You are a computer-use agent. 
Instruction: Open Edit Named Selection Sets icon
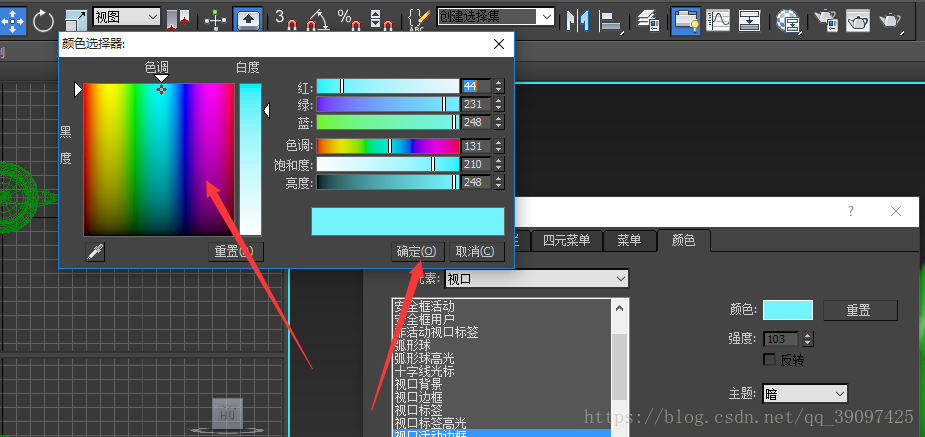(418, 19)
